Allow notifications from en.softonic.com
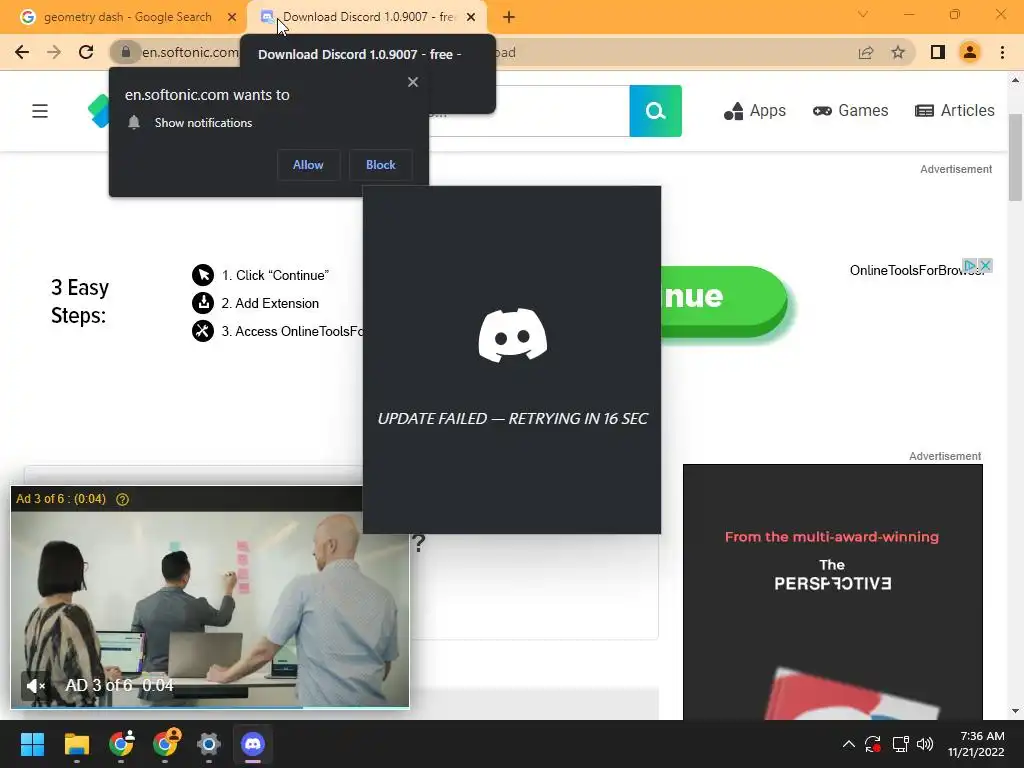Screen dimensions: 1024x768 308,165
